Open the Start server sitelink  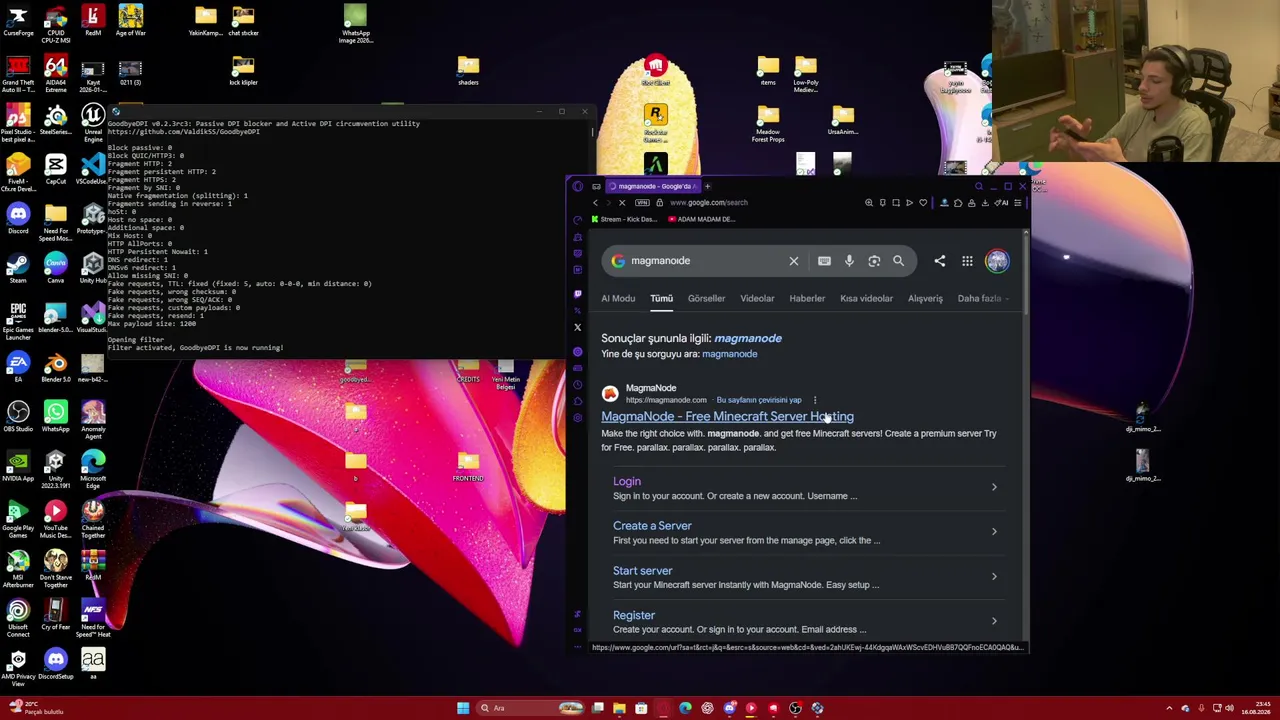[642, 571]
